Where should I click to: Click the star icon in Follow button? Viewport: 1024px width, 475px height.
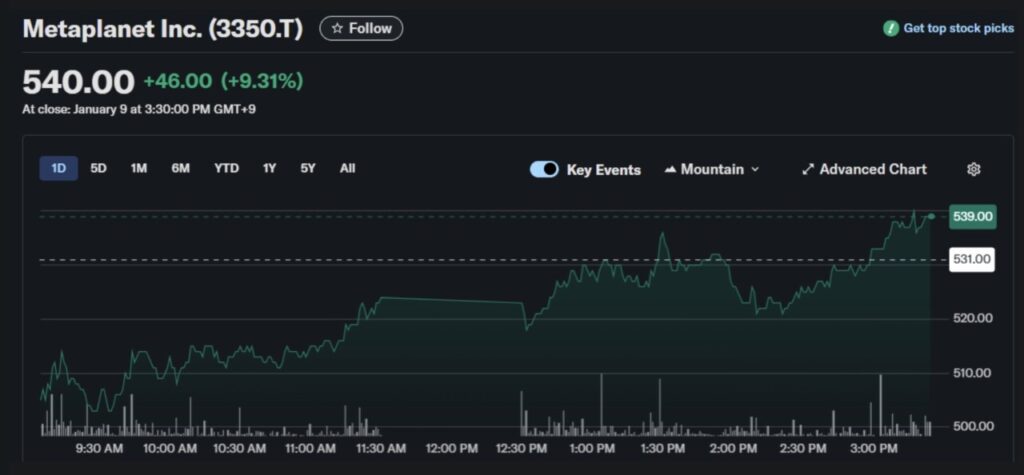337,28
